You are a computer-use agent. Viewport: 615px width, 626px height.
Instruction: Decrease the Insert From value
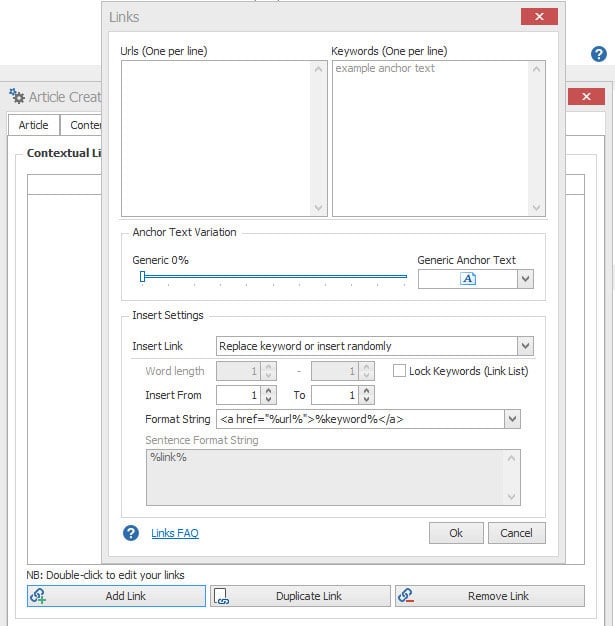268,399
